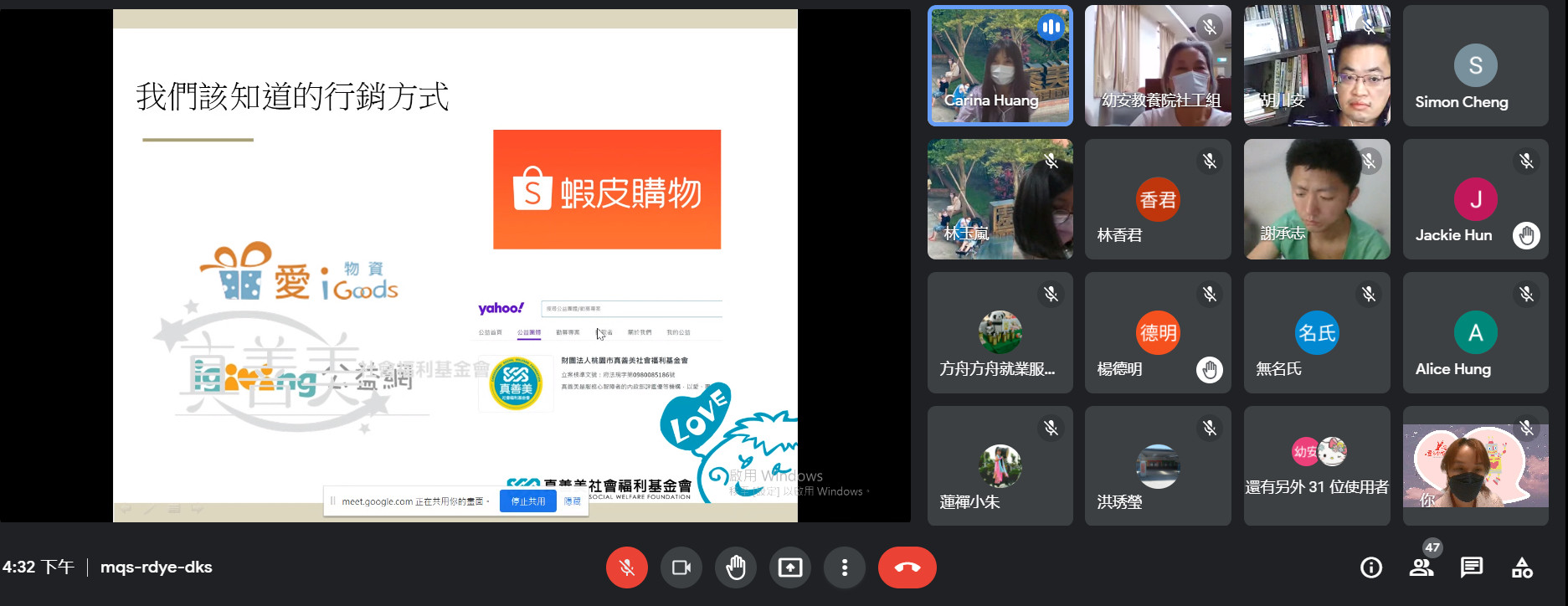Toggle the camera button

[681, 567]
